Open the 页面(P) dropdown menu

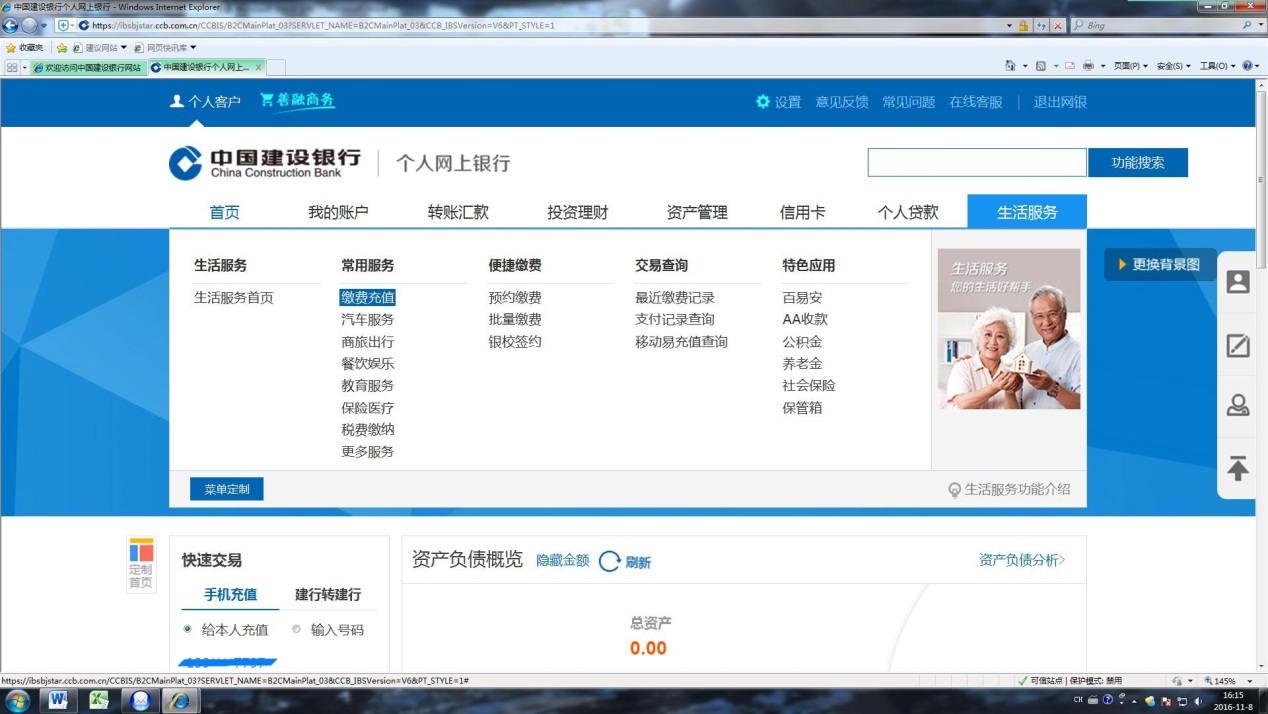(x=1130, y=66)
